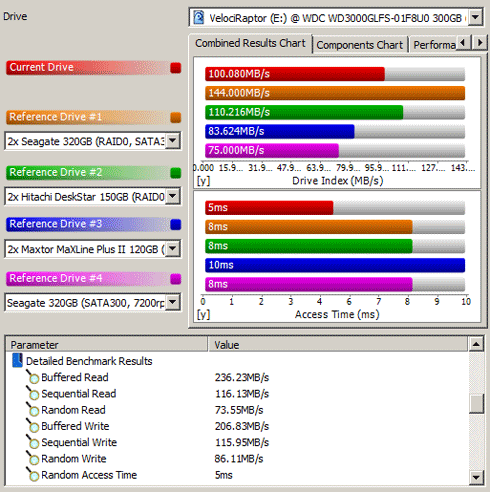Click the drive icon in VelociRaptor selector
This screenshot has width=490, height=492.
tap(199, 17)
